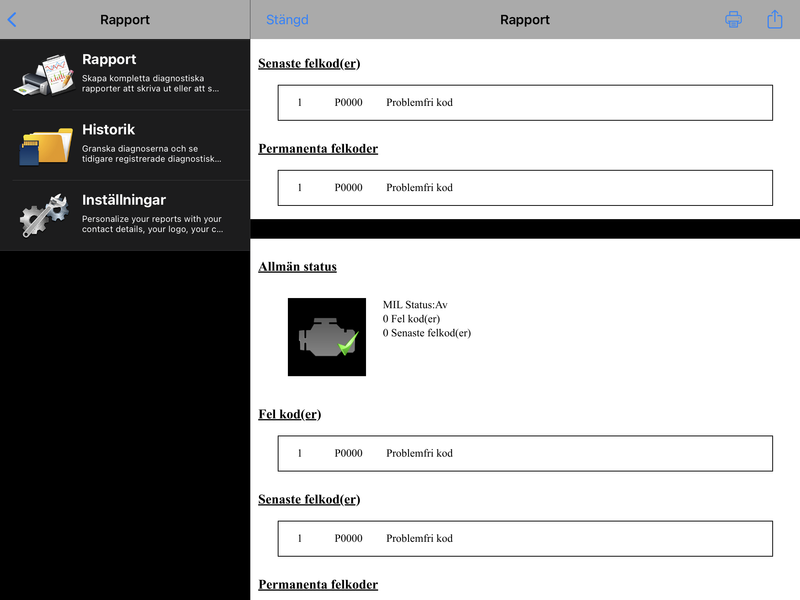Click the P0000 row under the upper 'Permanenta felkoder'

click(x=525, y=188)
